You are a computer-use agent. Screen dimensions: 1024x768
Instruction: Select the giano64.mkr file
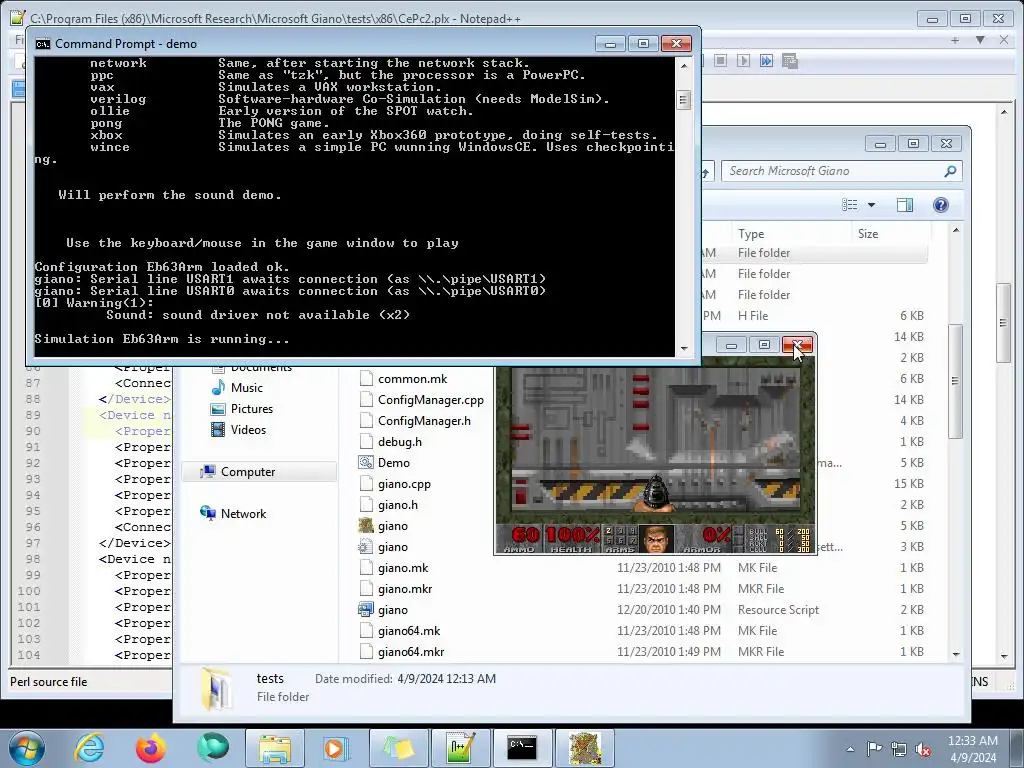(x=411, y=652)
